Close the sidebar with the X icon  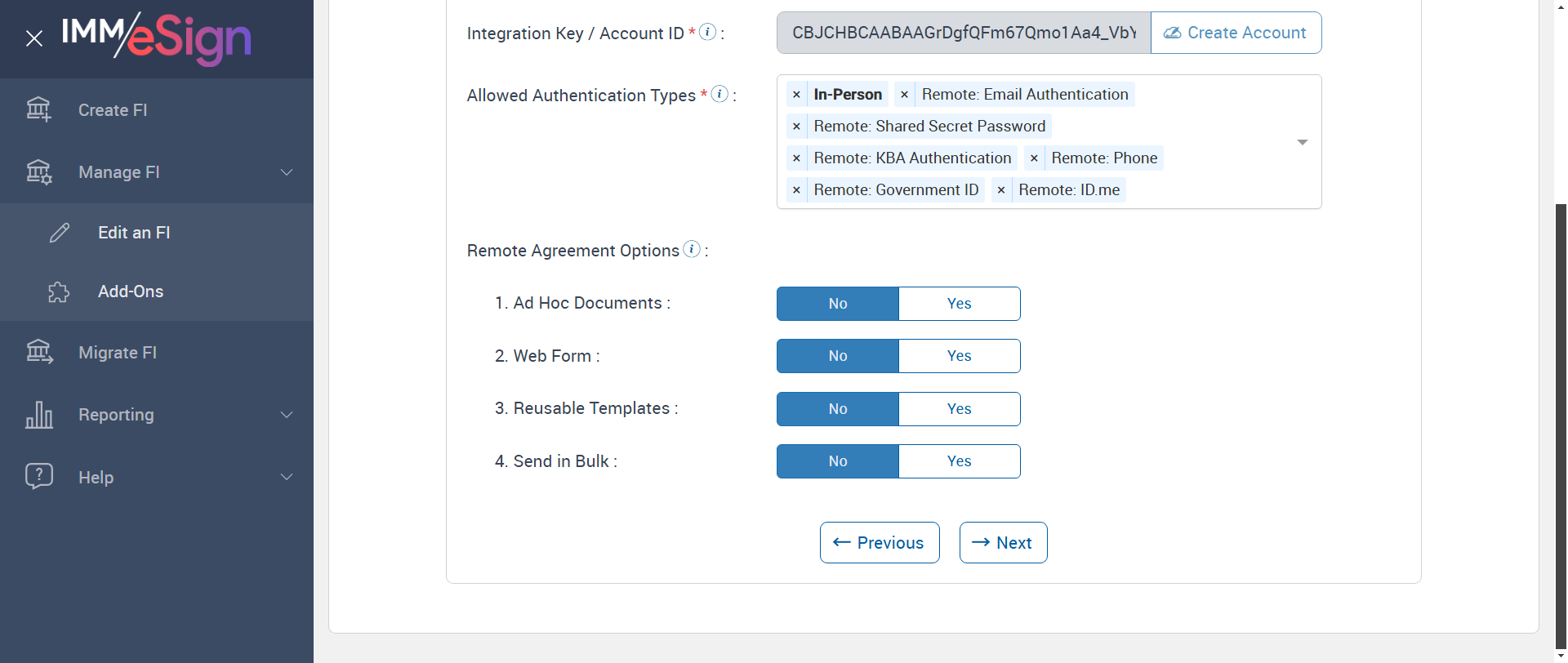pos(34,38)
